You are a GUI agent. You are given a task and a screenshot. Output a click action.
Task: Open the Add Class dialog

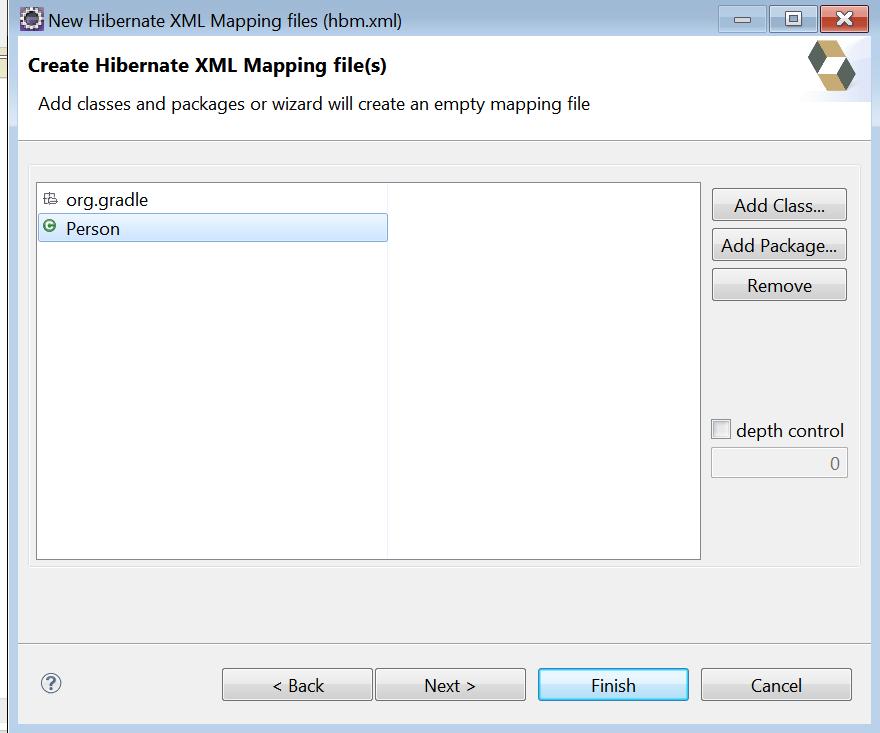tap(779, 205)
